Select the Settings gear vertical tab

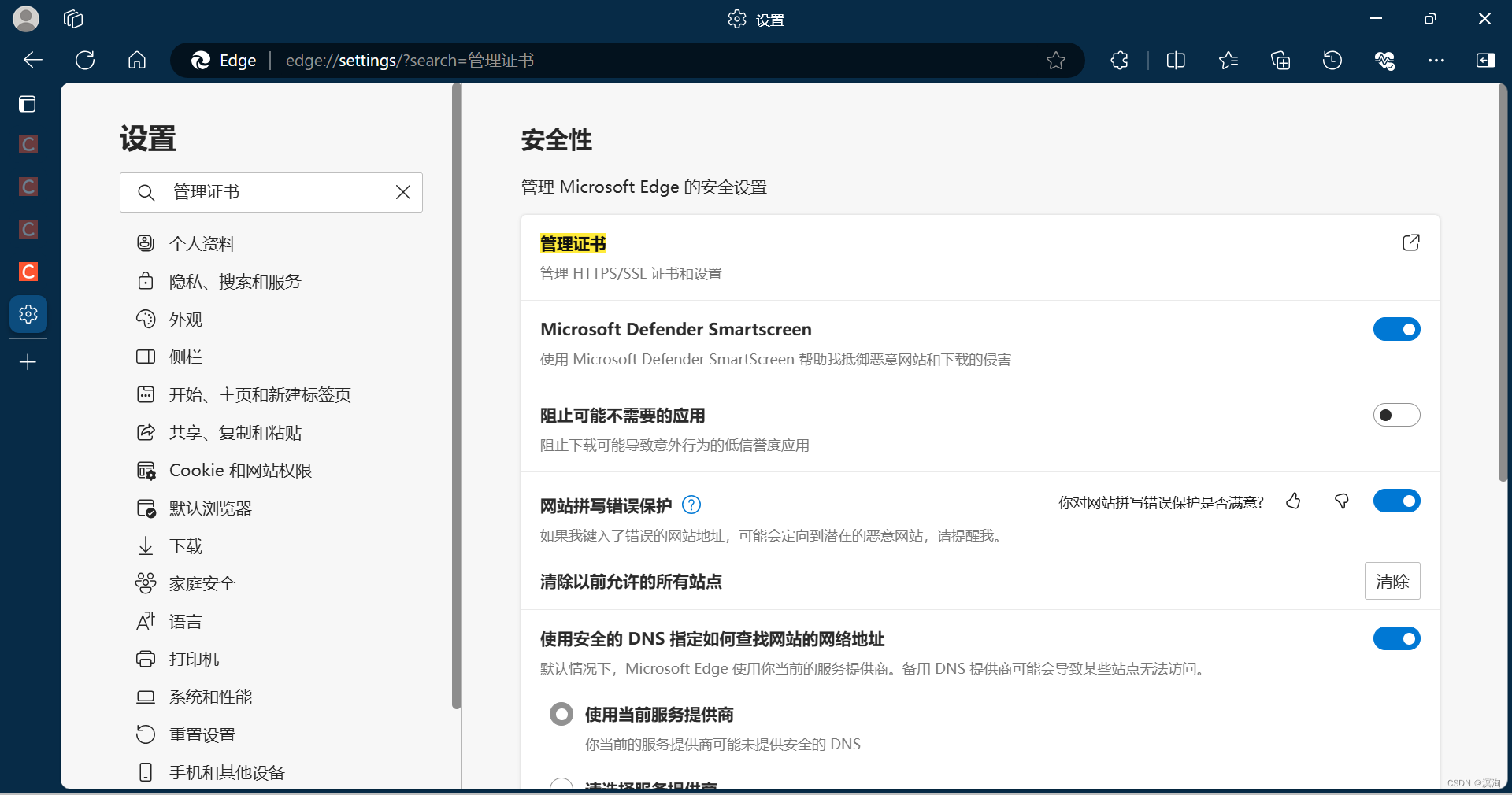click(28, 314)
